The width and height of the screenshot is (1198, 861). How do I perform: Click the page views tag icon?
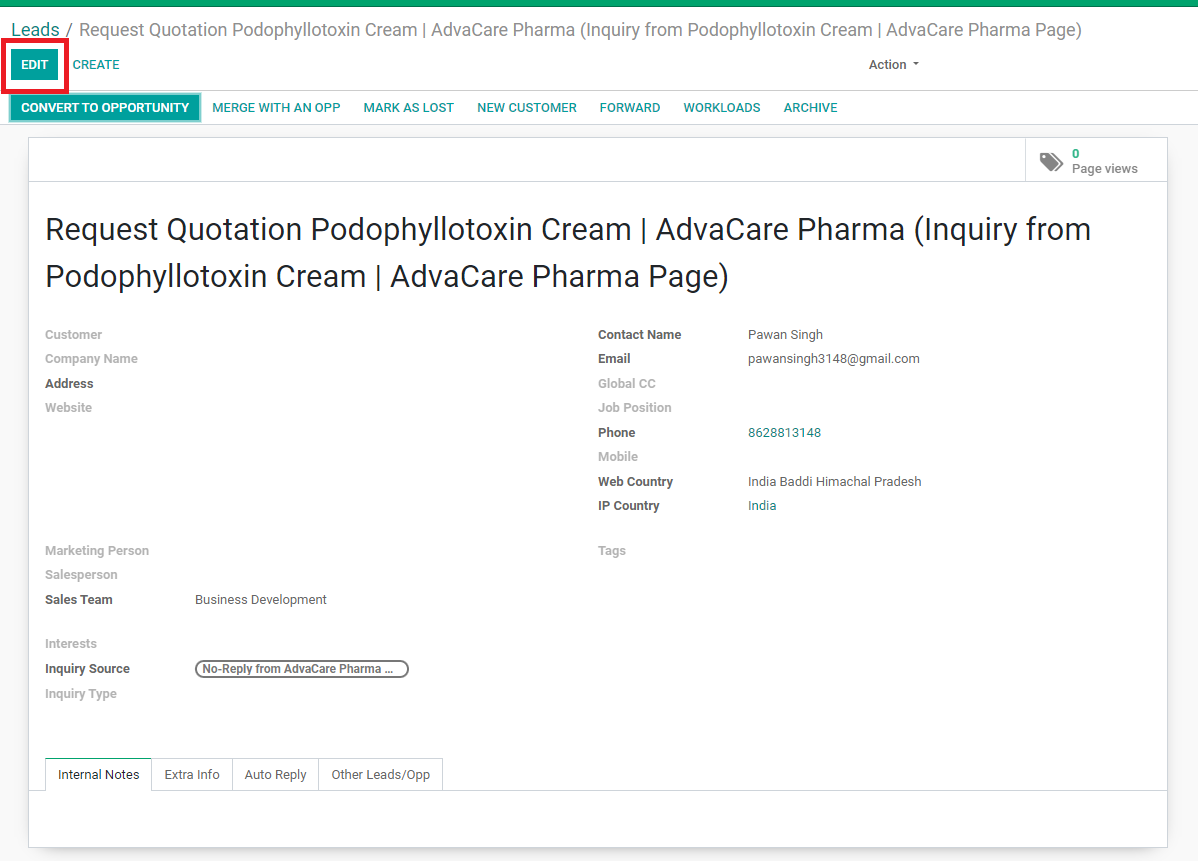(1051, 161)
